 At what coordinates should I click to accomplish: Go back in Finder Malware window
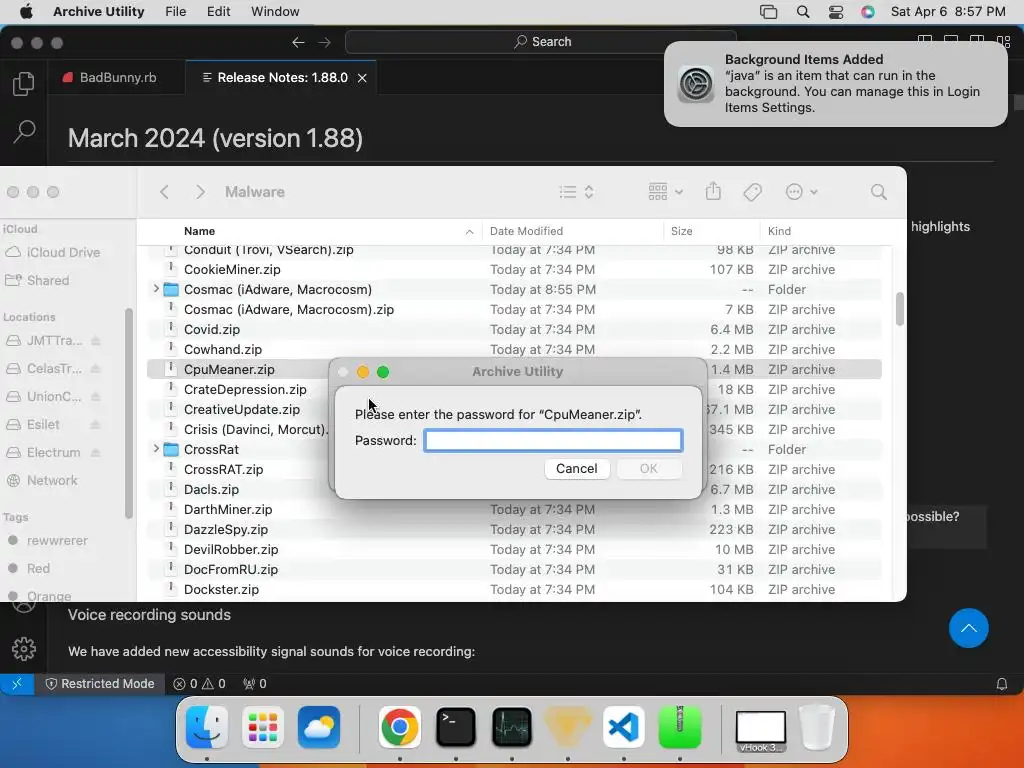point(165,192)
